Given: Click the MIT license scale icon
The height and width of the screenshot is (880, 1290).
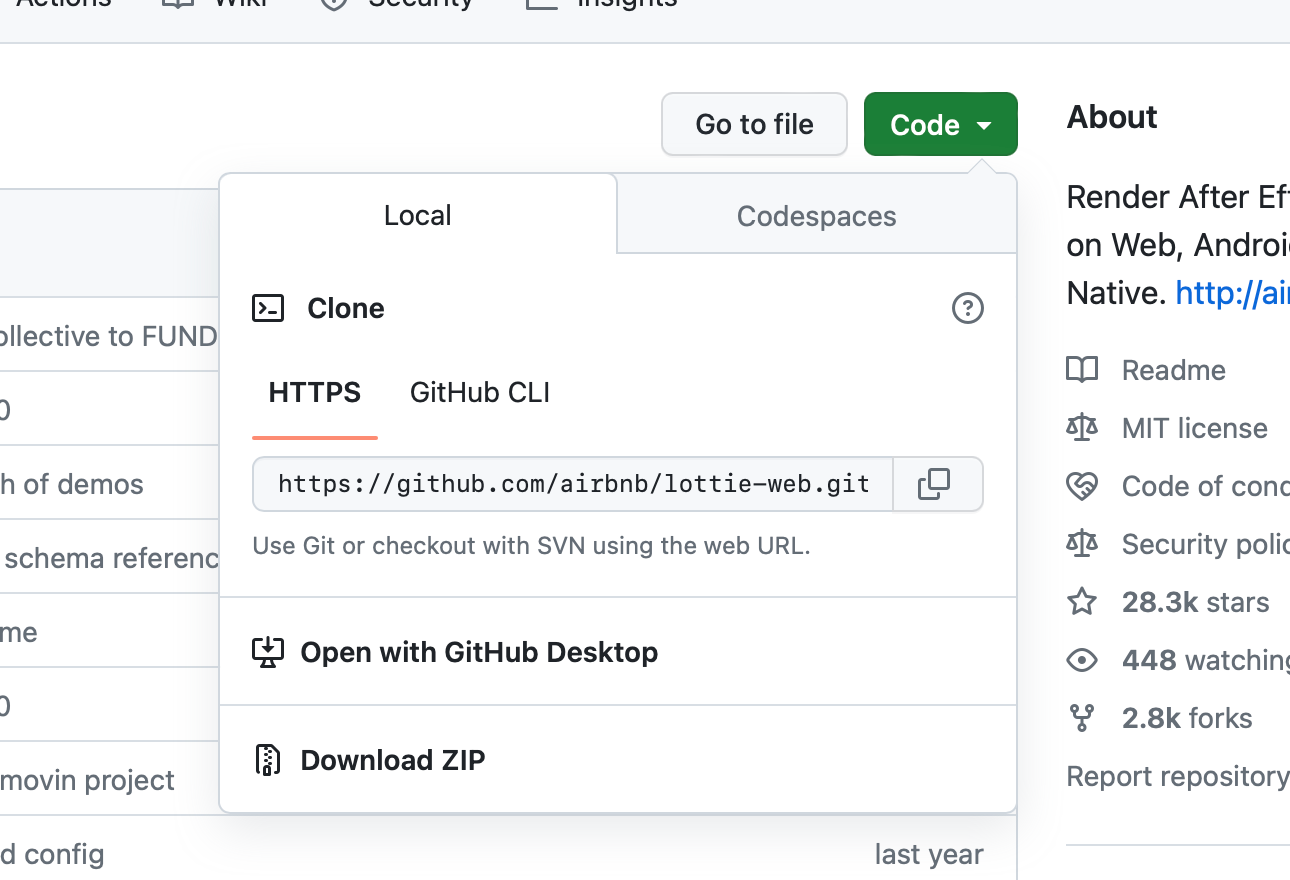Looking at the screenshot, I should pyautogui.click(x=1082, y=428).
